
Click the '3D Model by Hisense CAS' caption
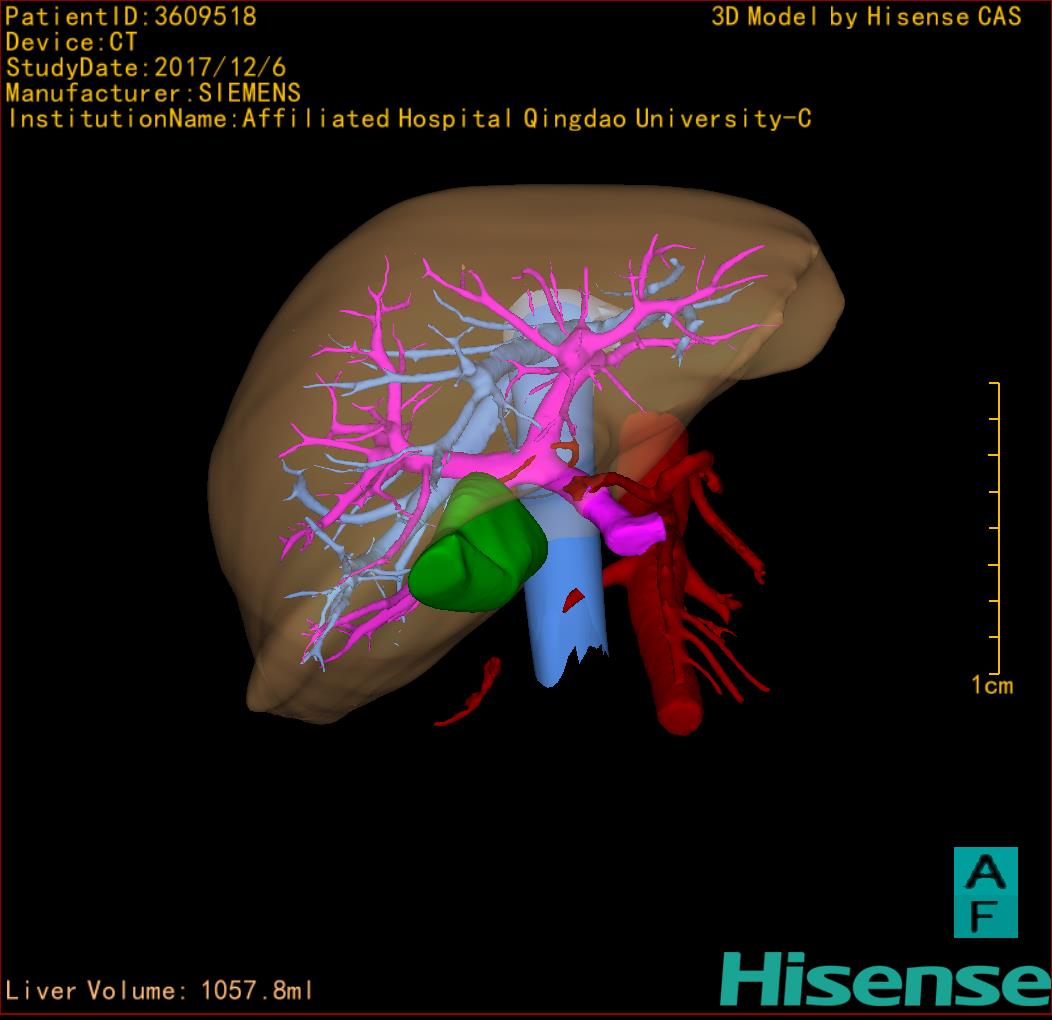(866, 17)
